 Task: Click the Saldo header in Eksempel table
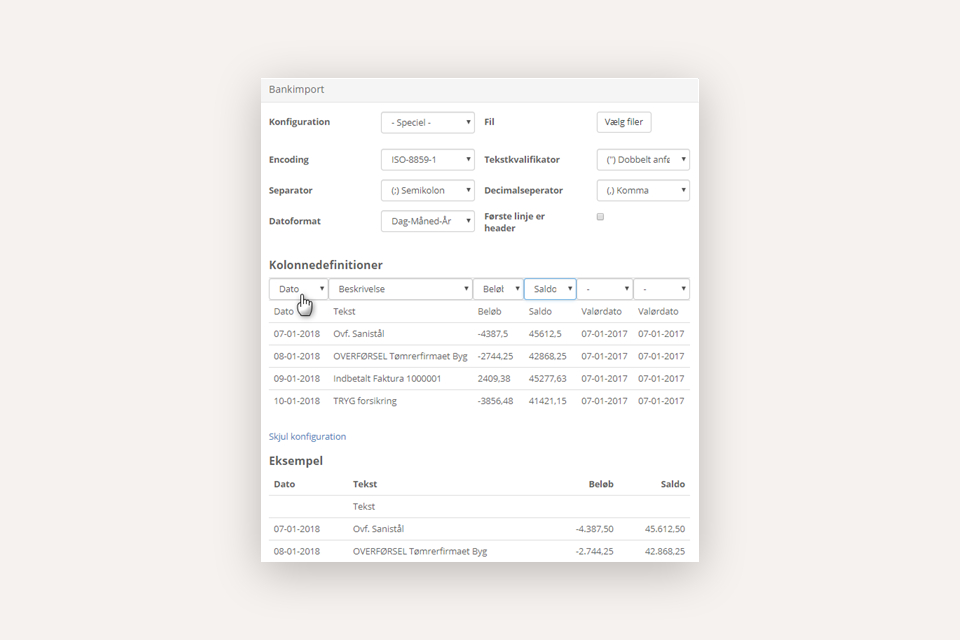point(672,484)
